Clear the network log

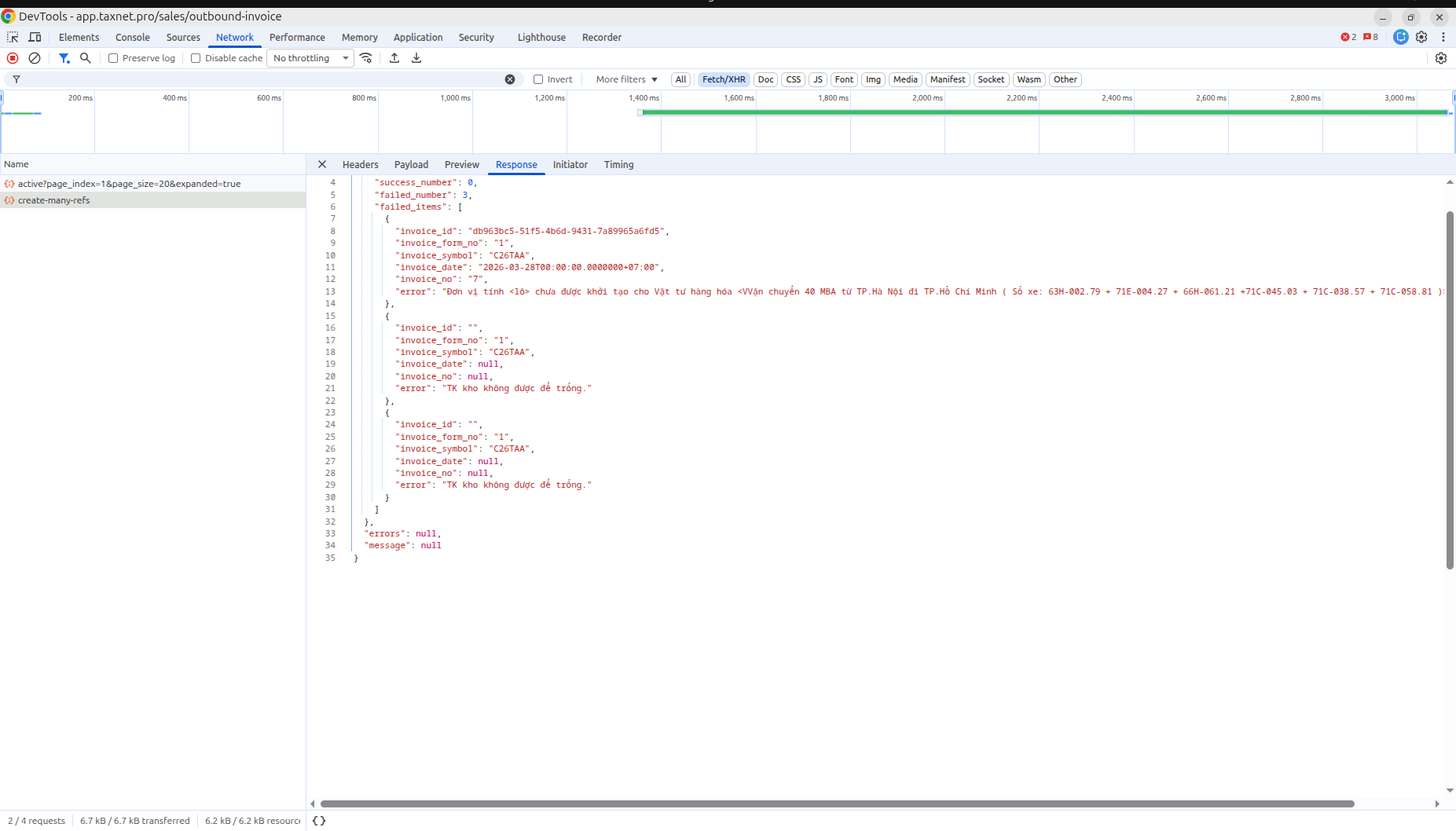(x=35, y=58)
